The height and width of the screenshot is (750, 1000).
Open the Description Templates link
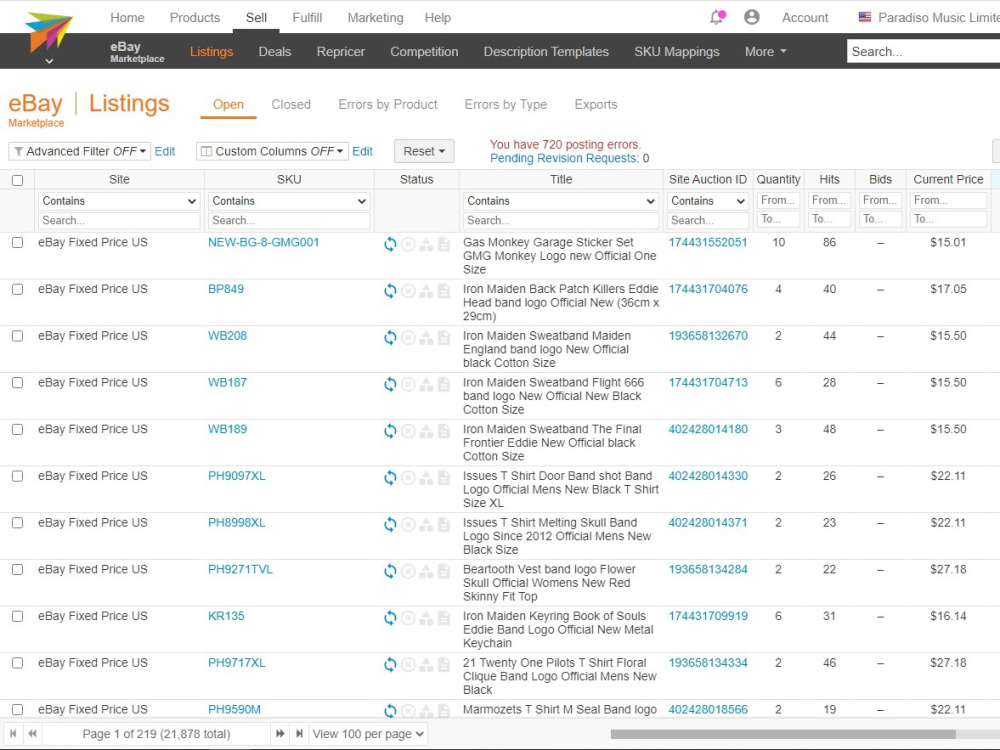546,52
